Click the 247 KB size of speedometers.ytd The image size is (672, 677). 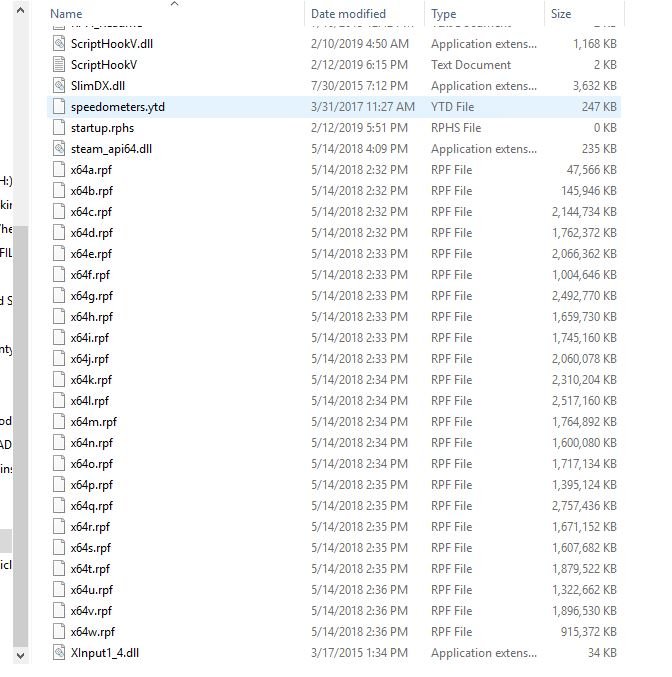coord(599,107)
